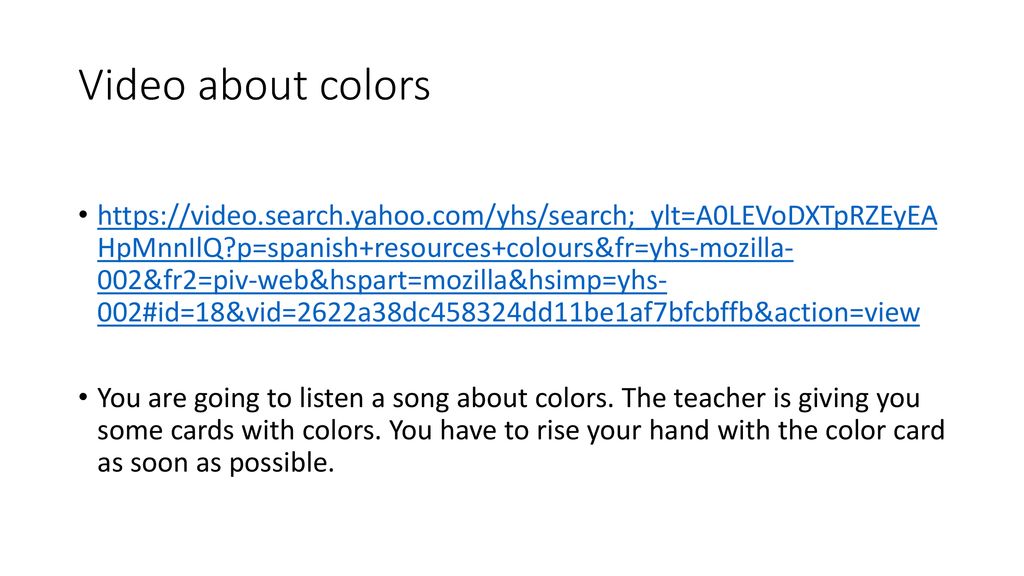Image resolution: width=1024 pixels, height=576 pixels.
Task: Open the video.search.yahoo.com hyperlink
Action: [x=517, y=264]
